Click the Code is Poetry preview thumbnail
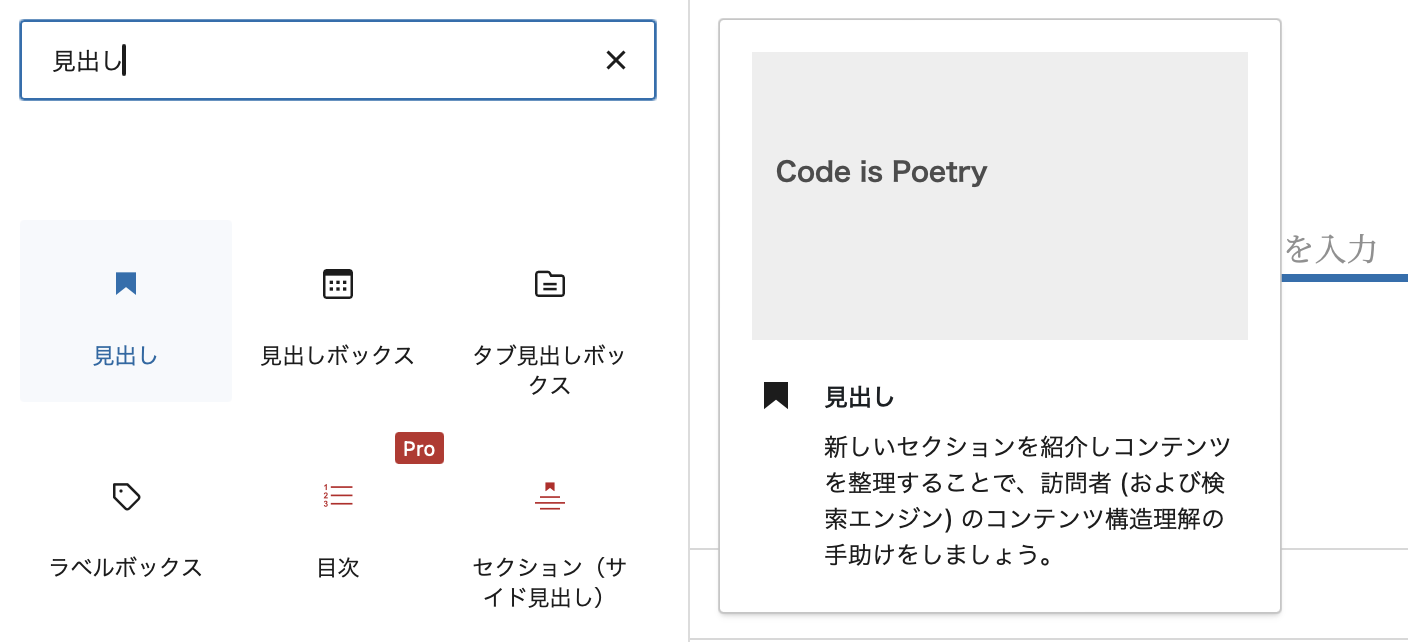 (999, 196)
